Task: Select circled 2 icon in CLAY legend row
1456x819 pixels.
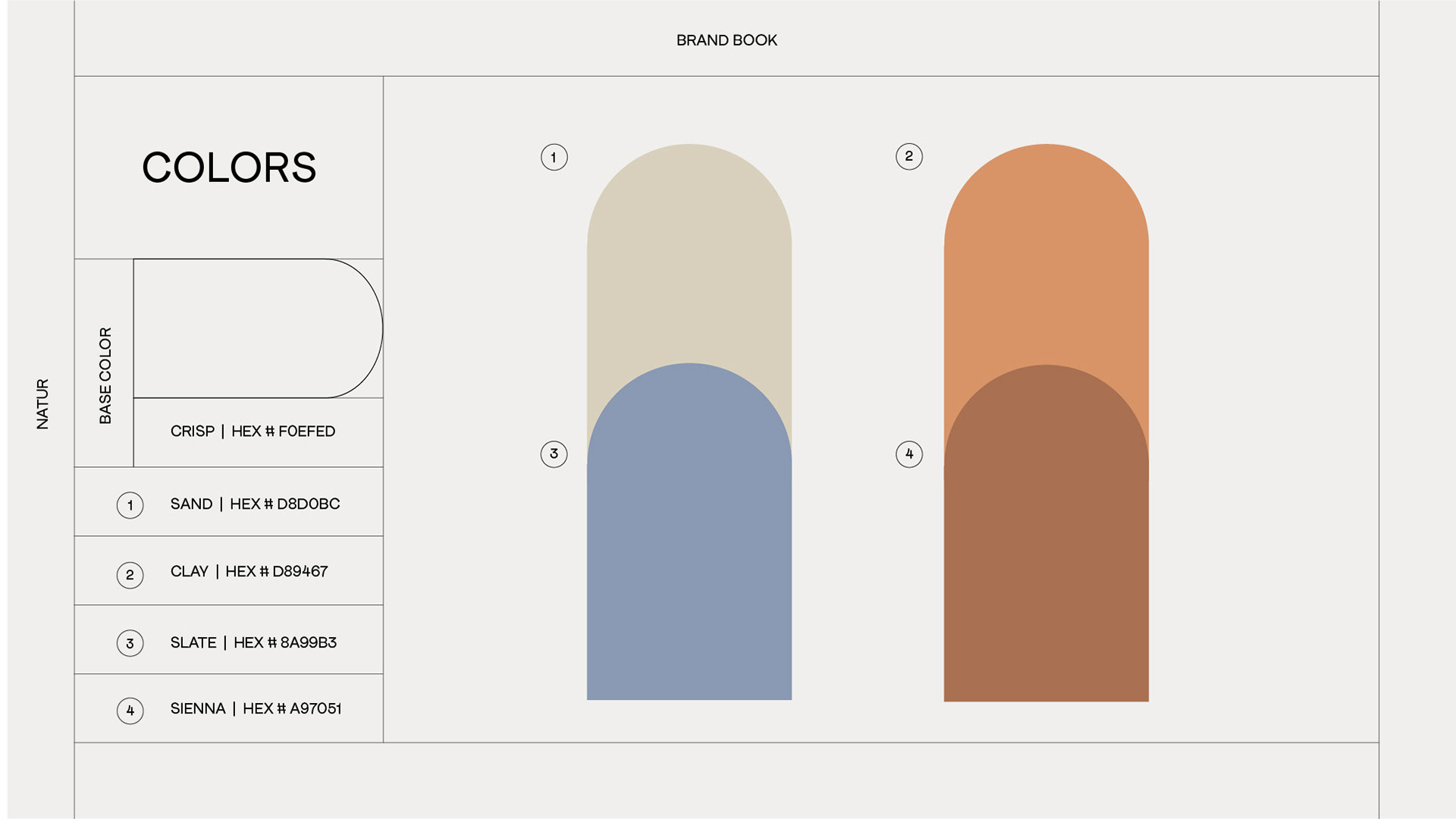Action: point(130,575)
